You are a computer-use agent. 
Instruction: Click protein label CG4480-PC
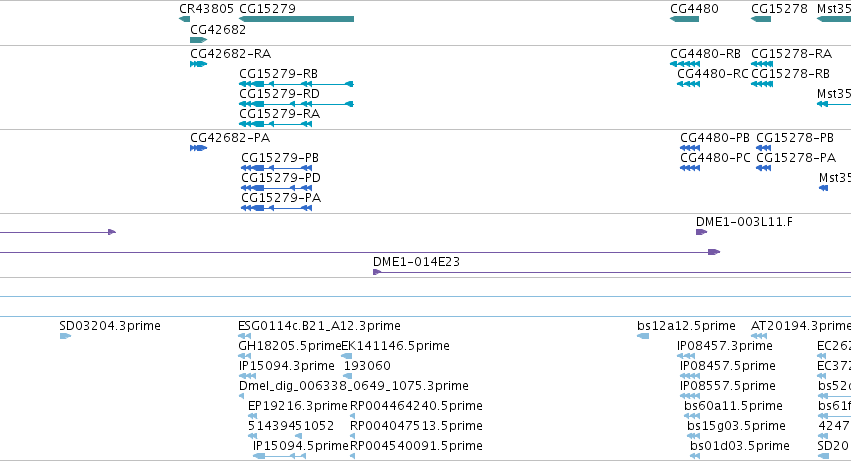[x=715, y=158]
